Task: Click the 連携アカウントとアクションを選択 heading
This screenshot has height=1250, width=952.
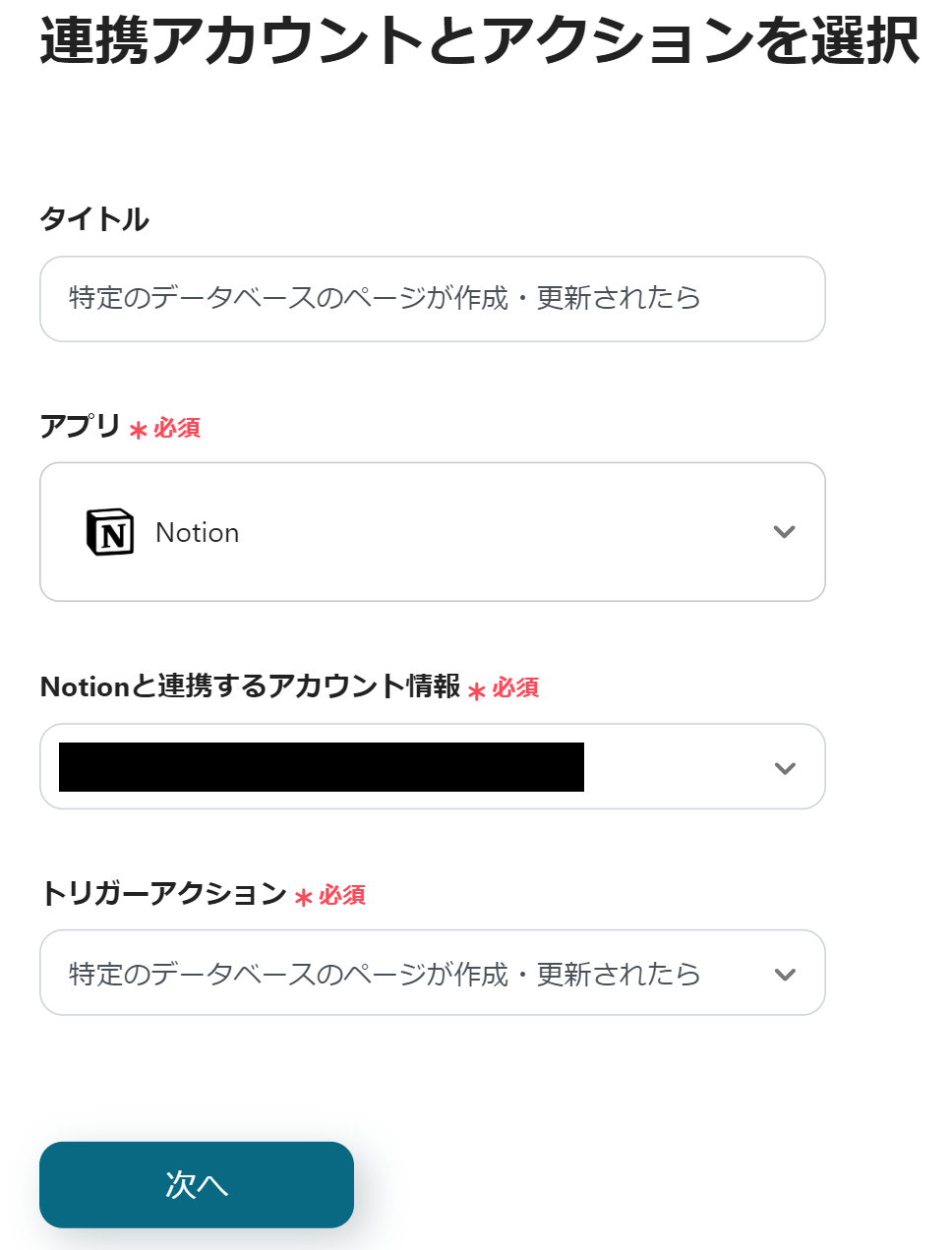Action: click(x=479, y=41)
